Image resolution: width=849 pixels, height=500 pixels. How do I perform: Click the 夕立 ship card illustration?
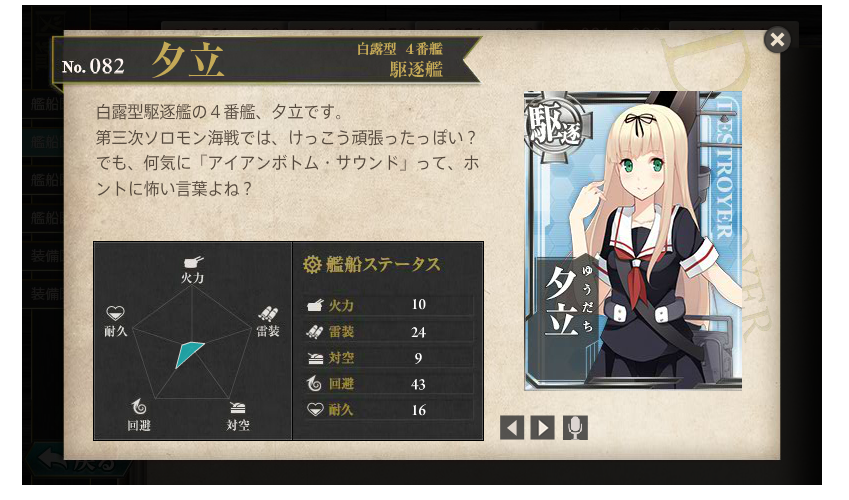click(633, 241)
